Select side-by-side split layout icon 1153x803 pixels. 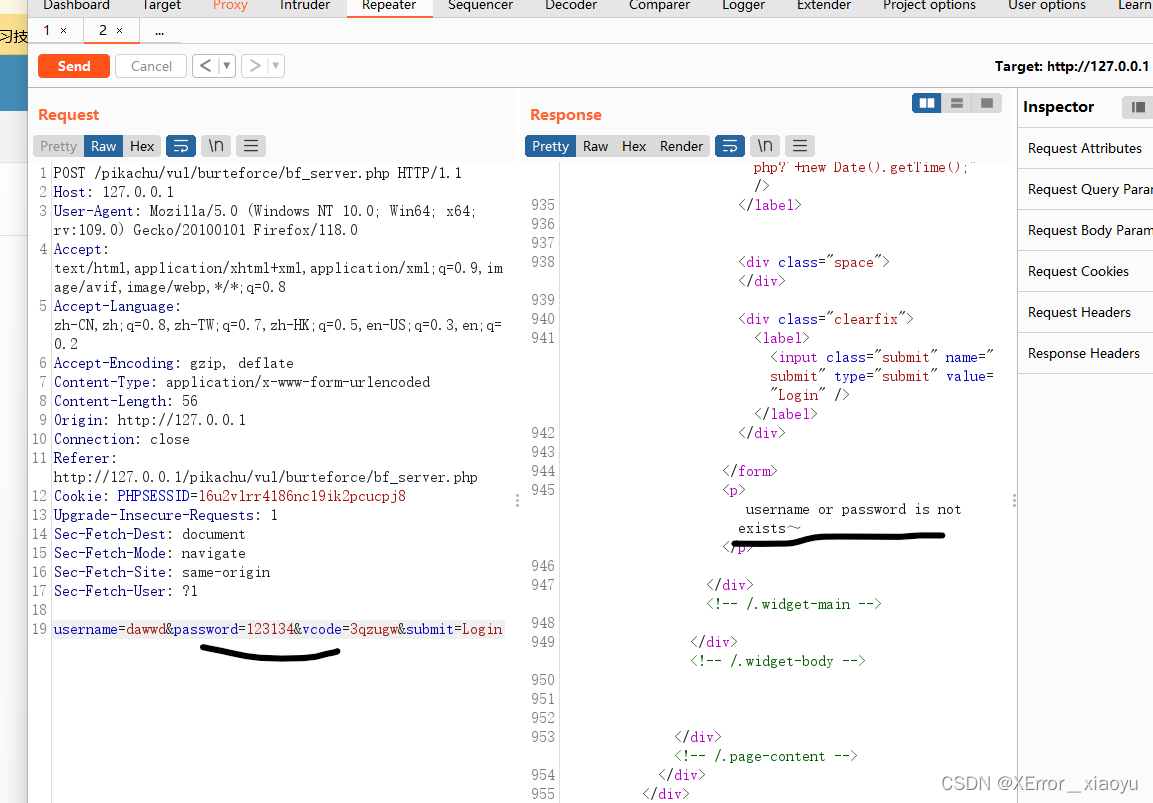(927, 103)
